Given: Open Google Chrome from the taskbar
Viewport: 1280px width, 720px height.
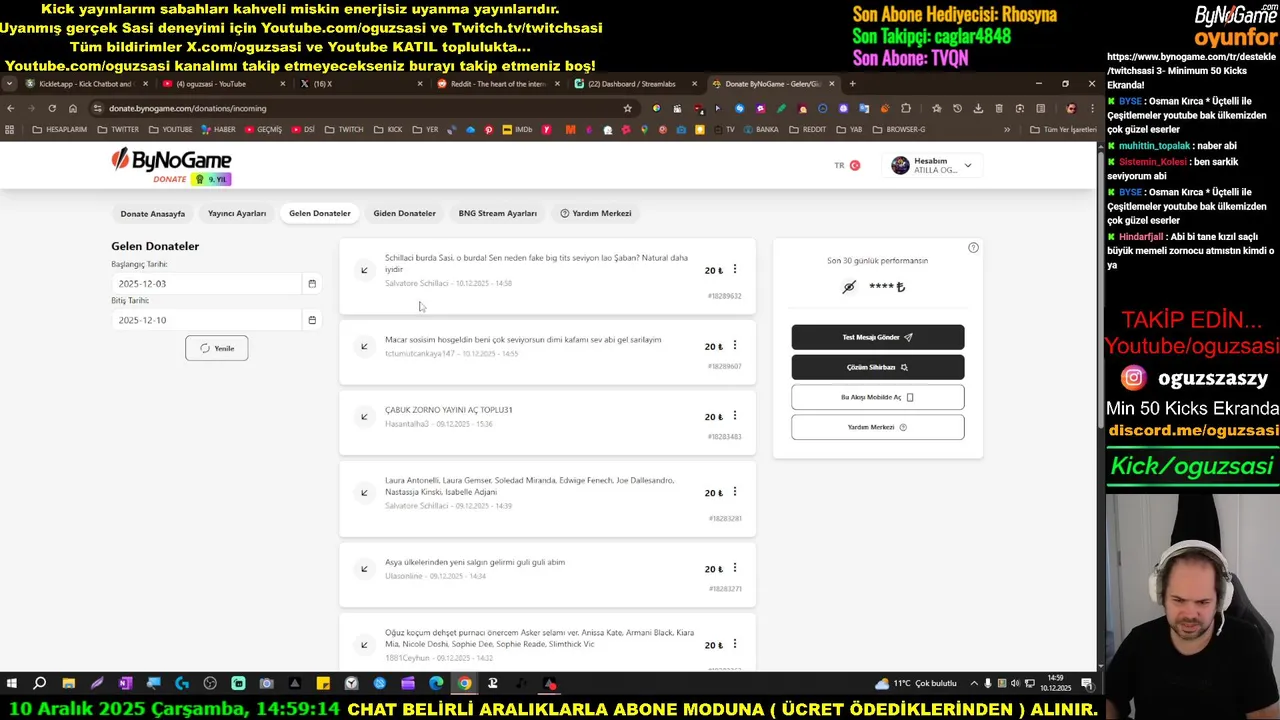Looking at the screenshot, I should tap(464, 684).
